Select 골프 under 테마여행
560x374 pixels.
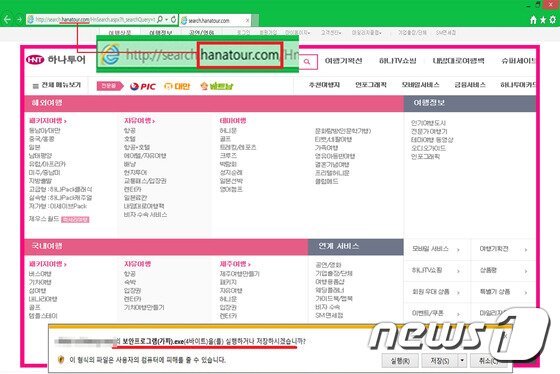225,139
